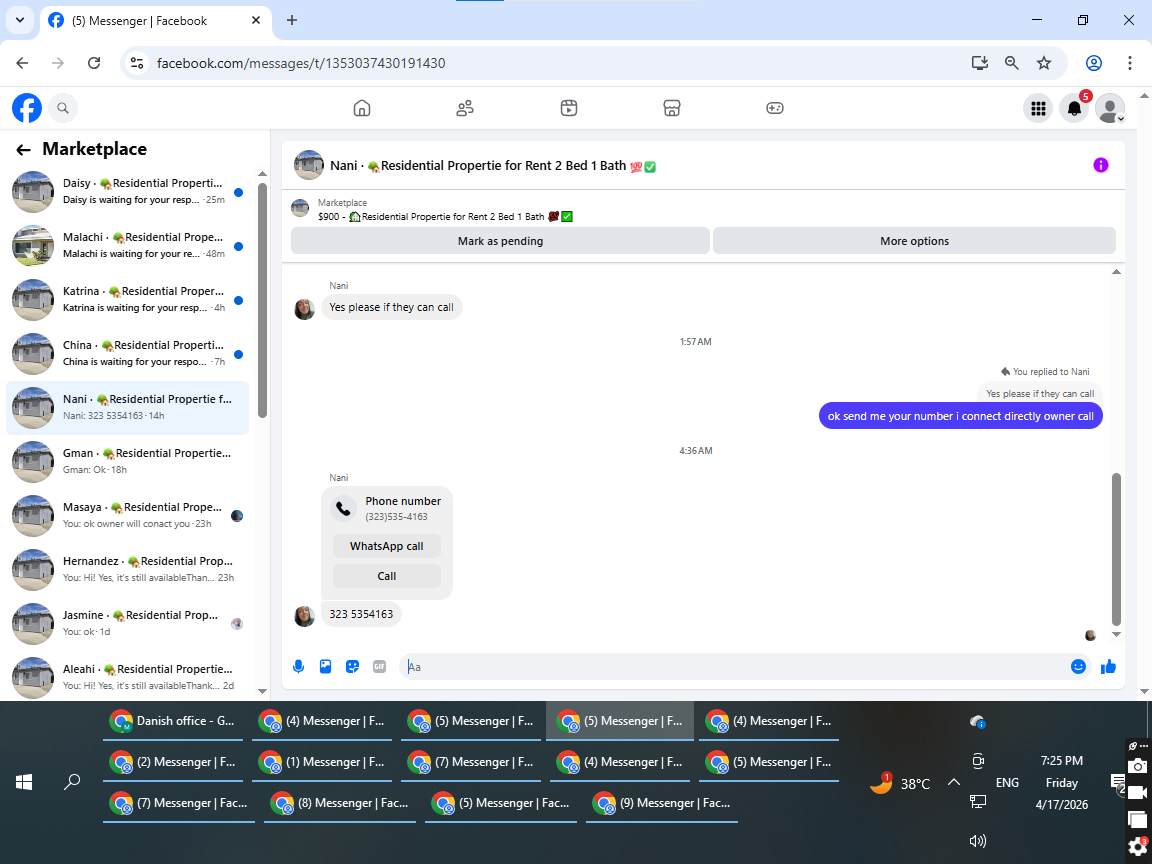This screenshot has width=1152, height=864.
Task: Click the conversation list scroll-down arrow
Action: pyautogui.click(x=262, y=691)
